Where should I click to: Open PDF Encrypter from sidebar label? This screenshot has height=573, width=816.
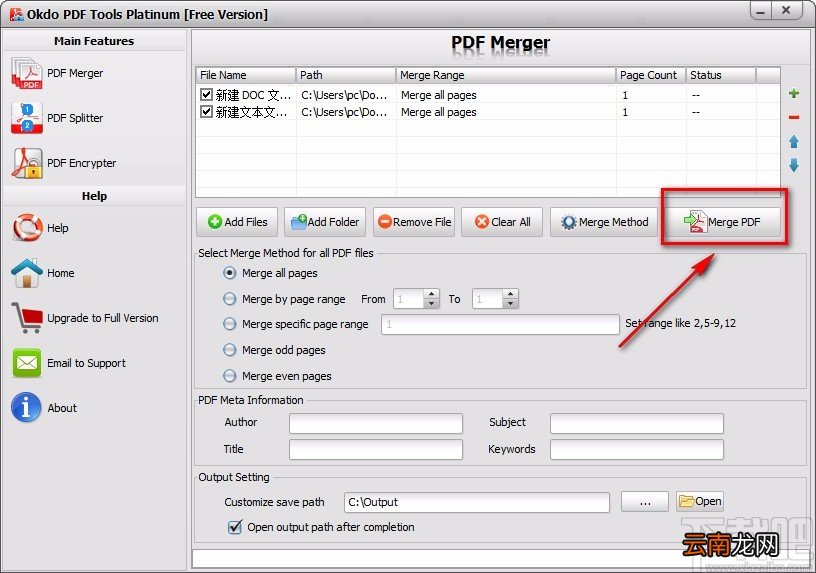pyautogui.click(x=82, y=163)
